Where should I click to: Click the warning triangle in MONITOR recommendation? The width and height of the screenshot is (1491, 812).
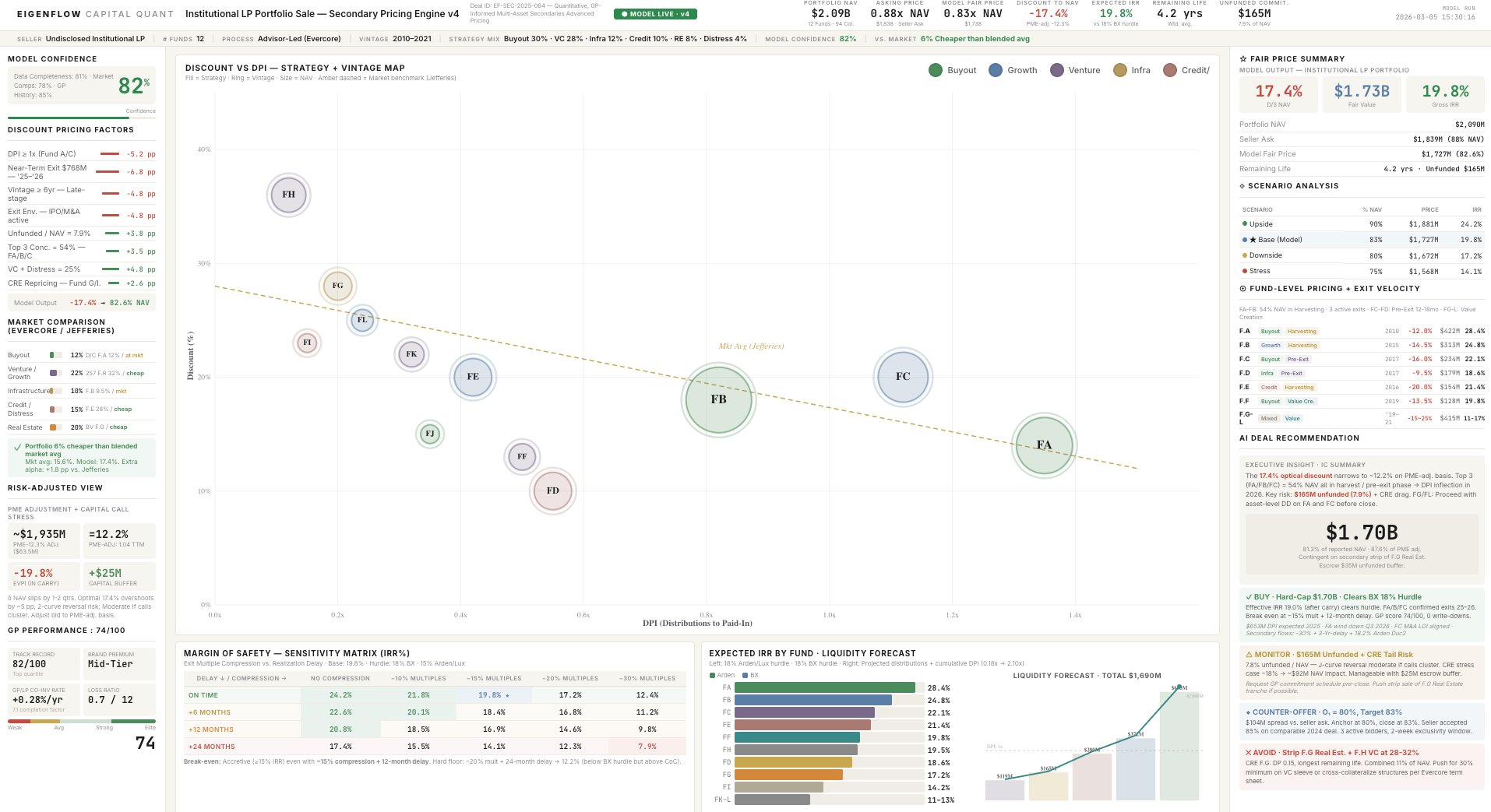1249,655
